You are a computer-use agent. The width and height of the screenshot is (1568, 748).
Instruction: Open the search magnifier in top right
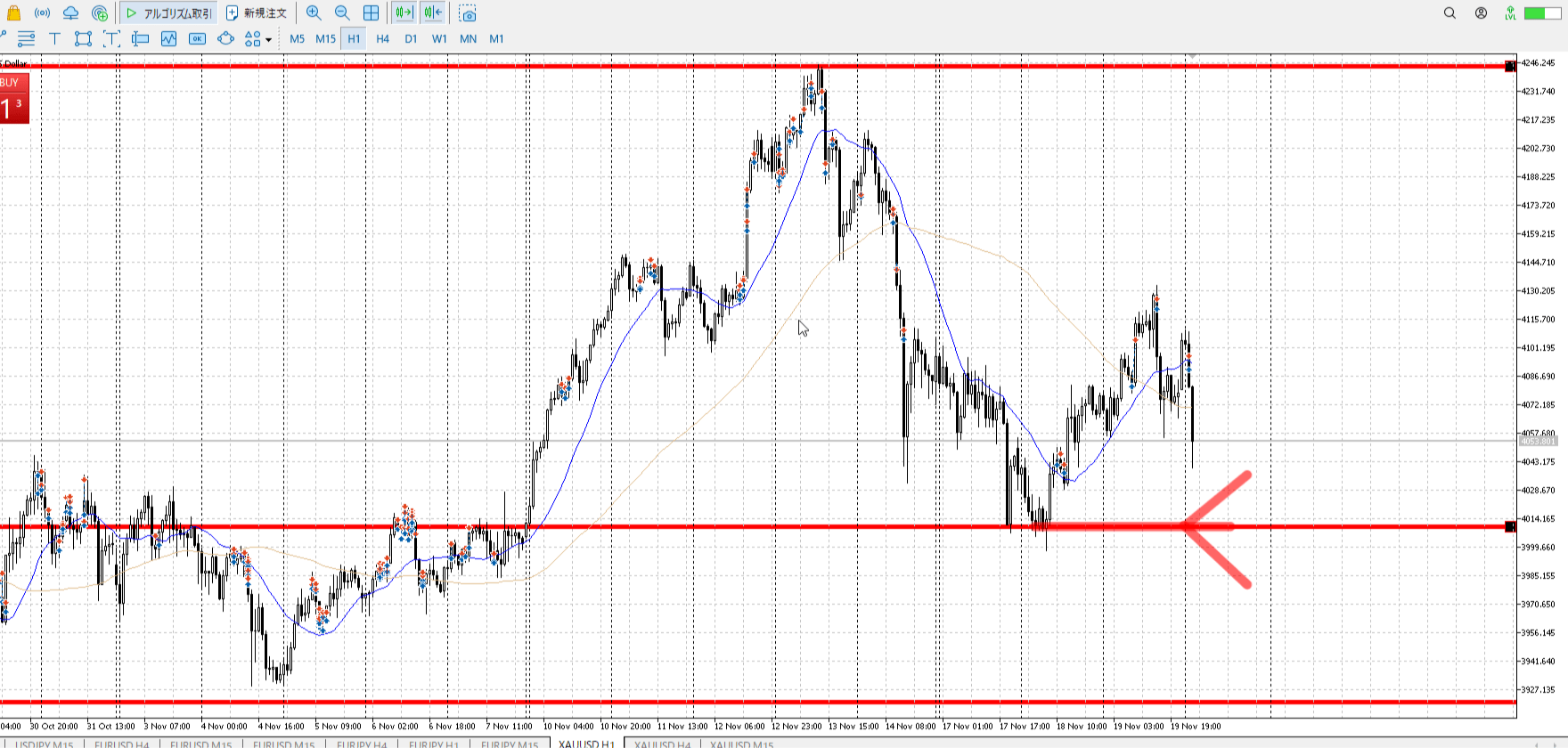point(1450,13)
